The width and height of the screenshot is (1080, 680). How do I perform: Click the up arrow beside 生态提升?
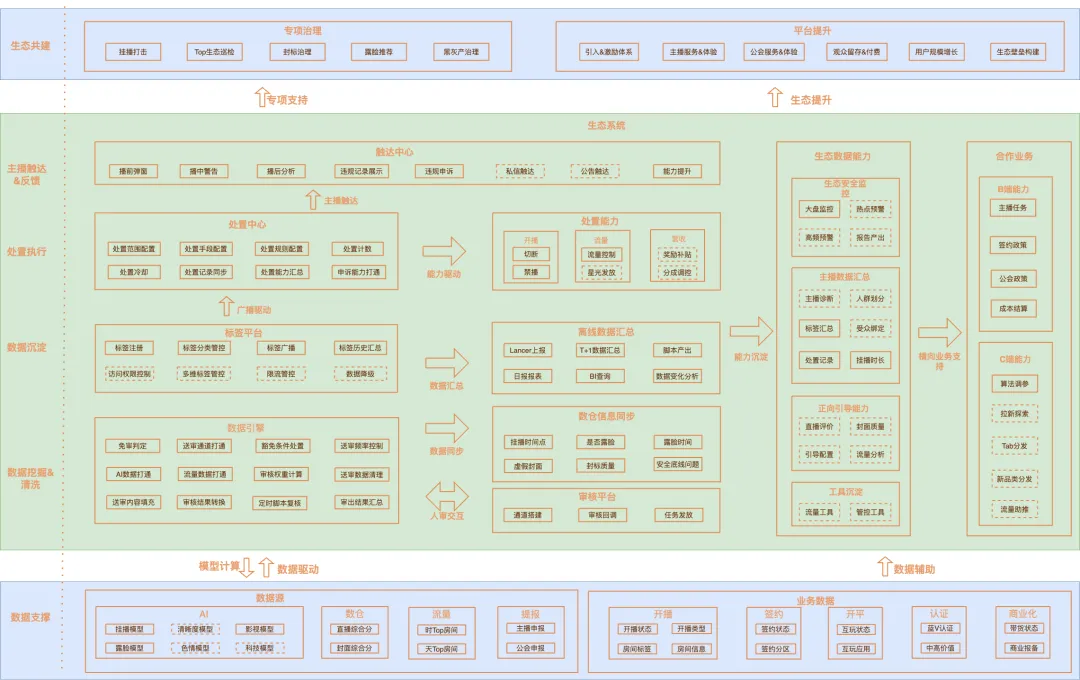(774, 97)
